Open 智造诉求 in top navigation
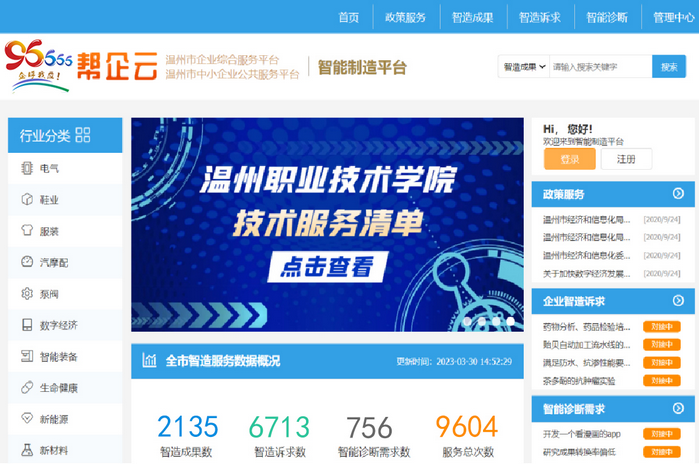The image size is (699, 464). pos(539,17)
